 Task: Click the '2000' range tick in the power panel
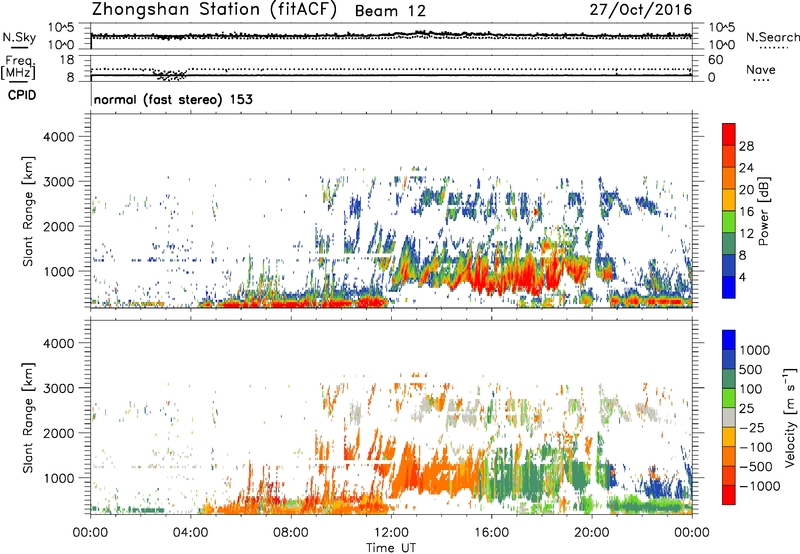(58, 226)
